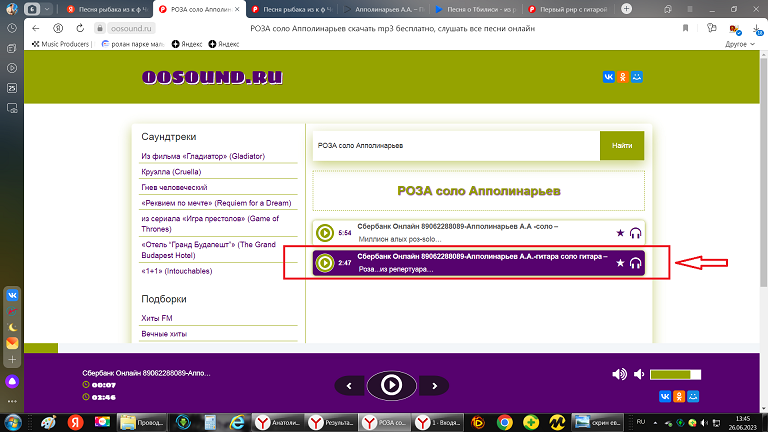Open the tab group dropdown arrow
This screenshot has height=432, width=768.
click(x=47, y=9)
